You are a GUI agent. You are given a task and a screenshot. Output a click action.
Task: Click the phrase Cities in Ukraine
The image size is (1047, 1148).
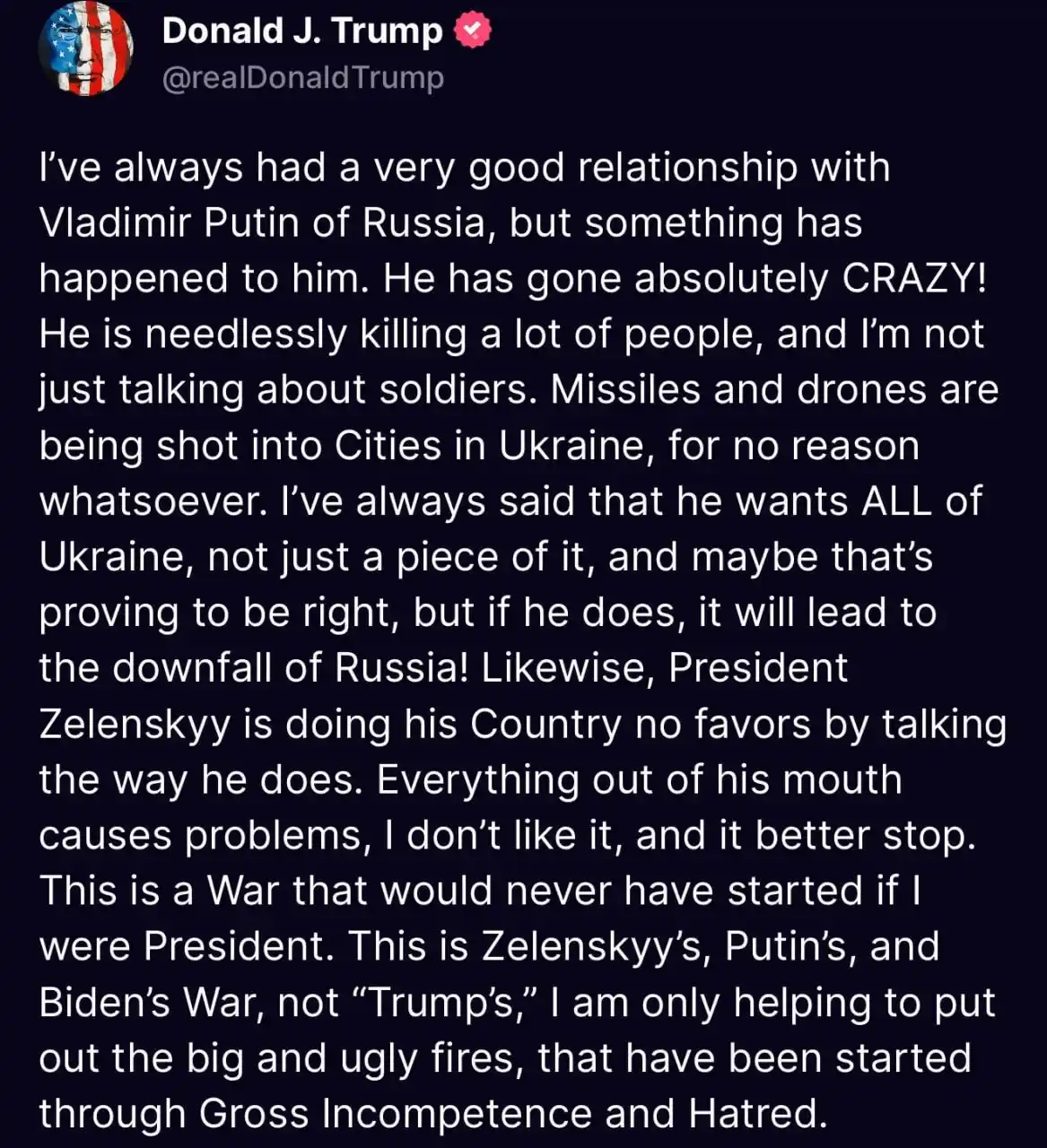(x=490, y=445)
